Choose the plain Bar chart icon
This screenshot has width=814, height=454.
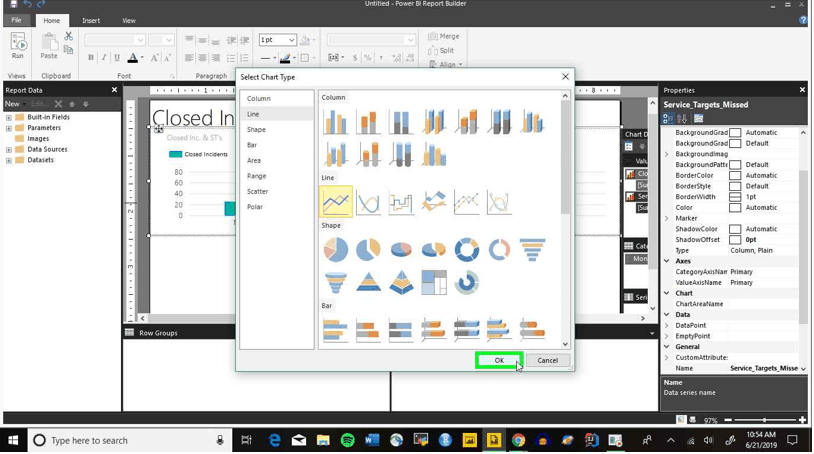[x=335, y=330]
